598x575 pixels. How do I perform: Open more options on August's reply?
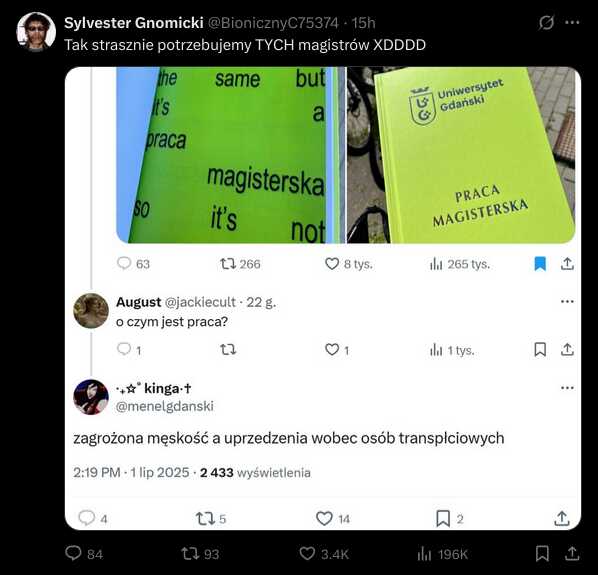tap(567, 302)
